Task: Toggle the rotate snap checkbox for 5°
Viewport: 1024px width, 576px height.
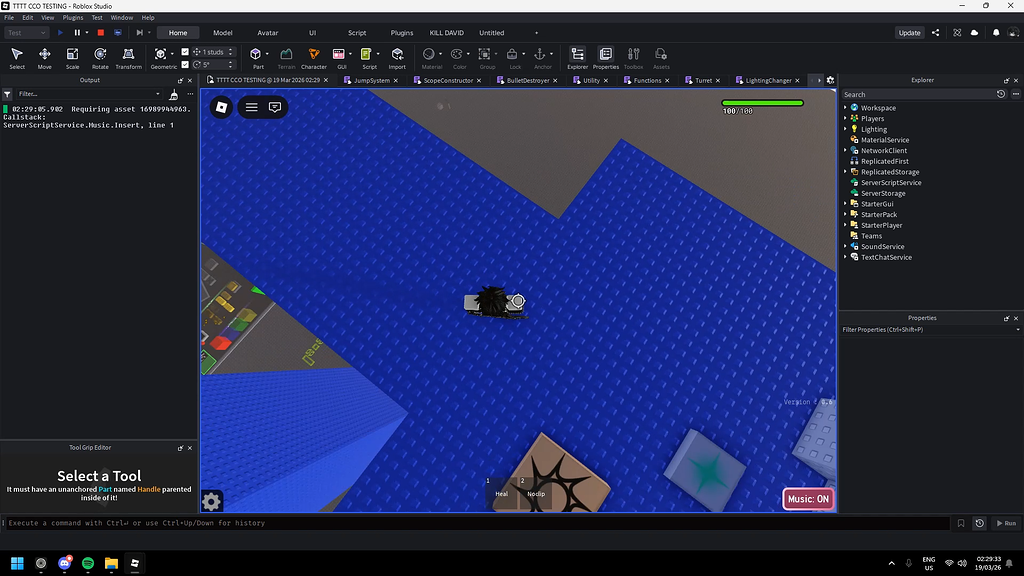Action: tap(185, 65)
